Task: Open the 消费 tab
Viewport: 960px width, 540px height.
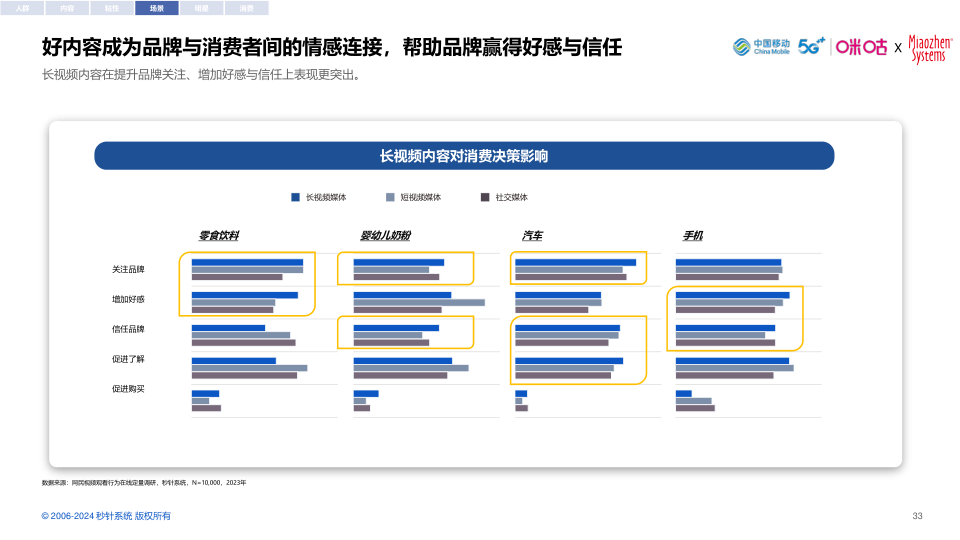Action: 247,8
